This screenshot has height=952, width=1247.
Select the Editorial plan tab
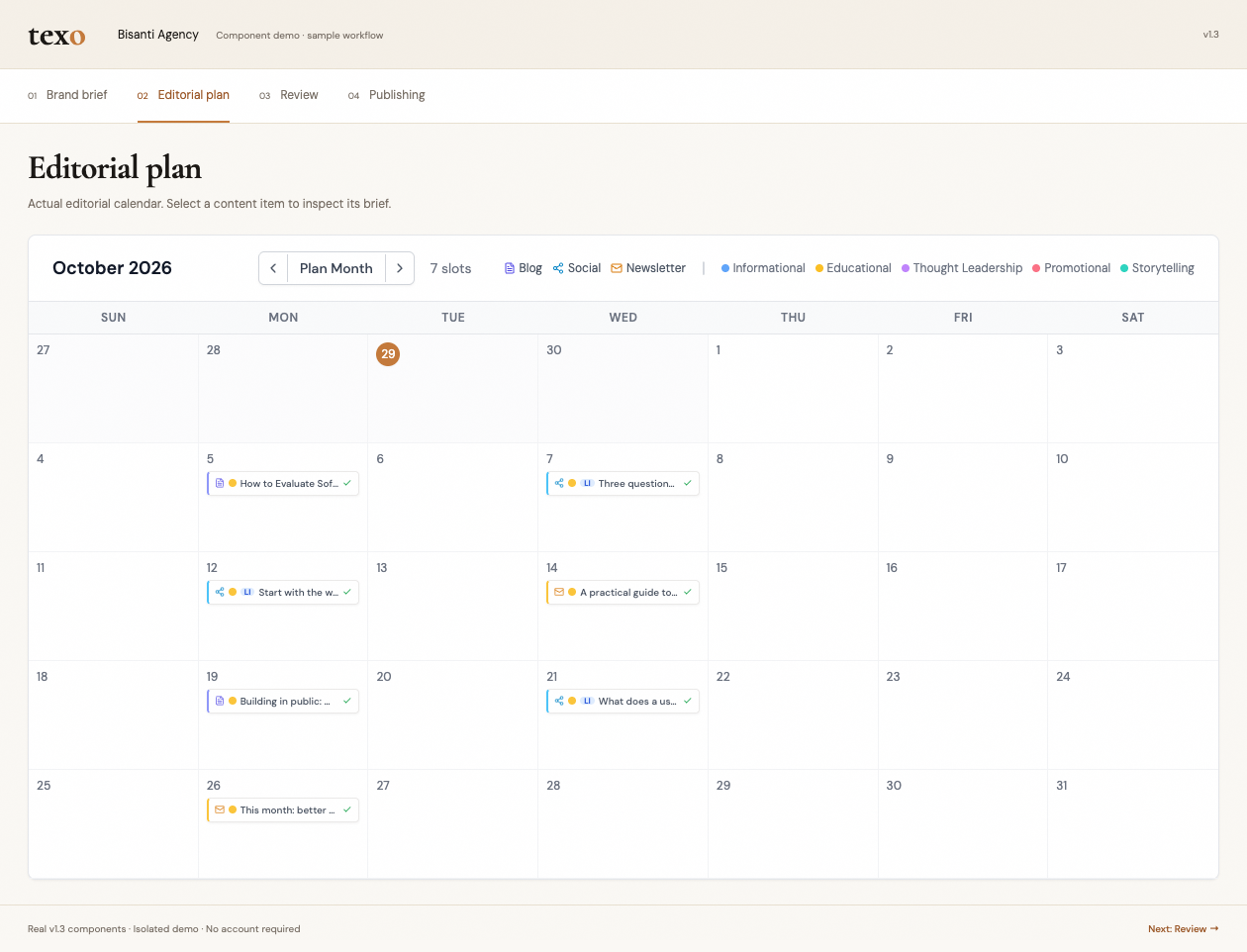click(183, 95)
